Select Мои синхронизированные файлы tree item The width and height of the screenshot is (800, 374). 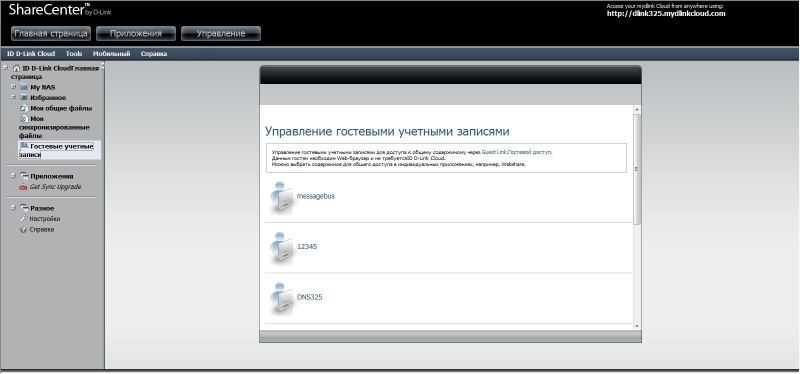[x=54, y=127]
